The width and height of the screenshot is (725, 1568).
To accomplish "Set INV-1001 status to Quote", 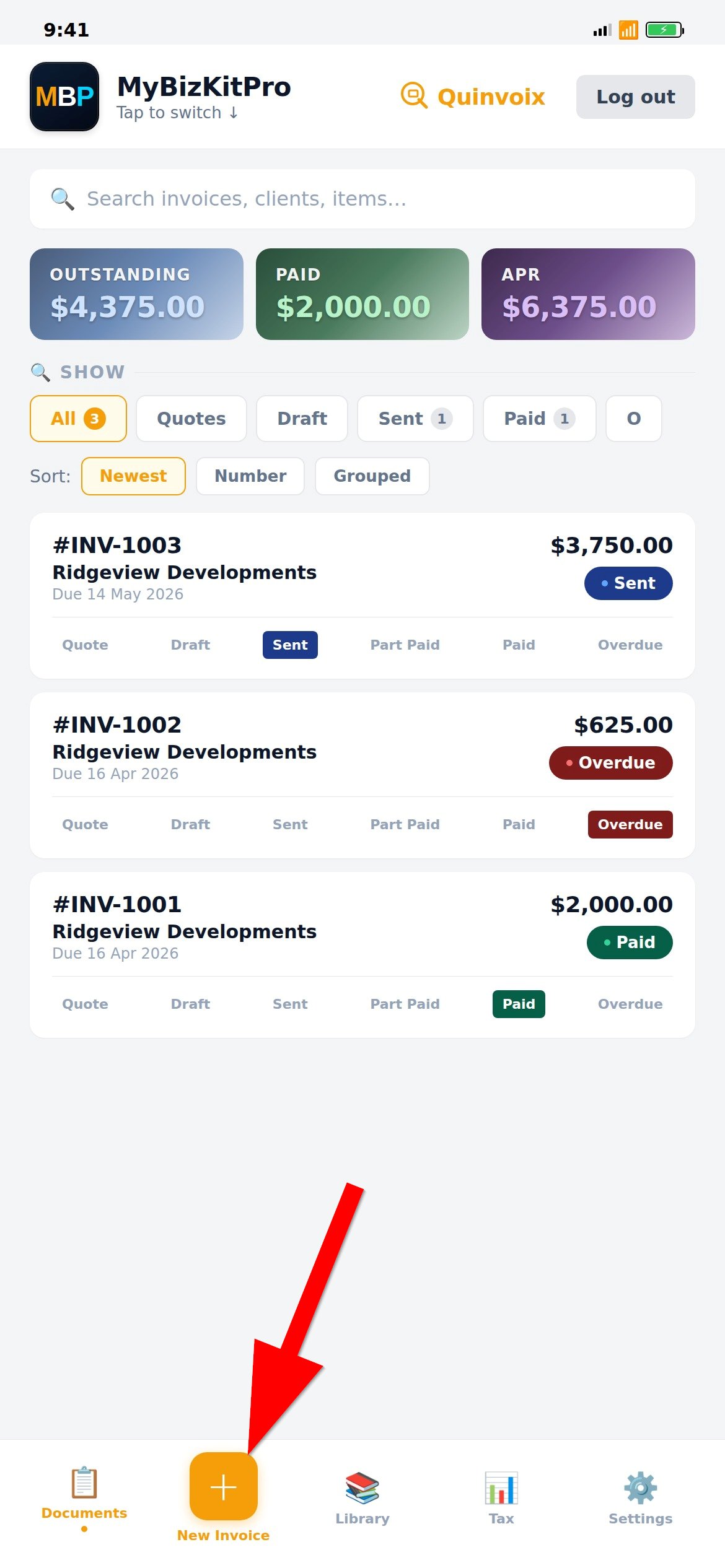I will 85,1004.
